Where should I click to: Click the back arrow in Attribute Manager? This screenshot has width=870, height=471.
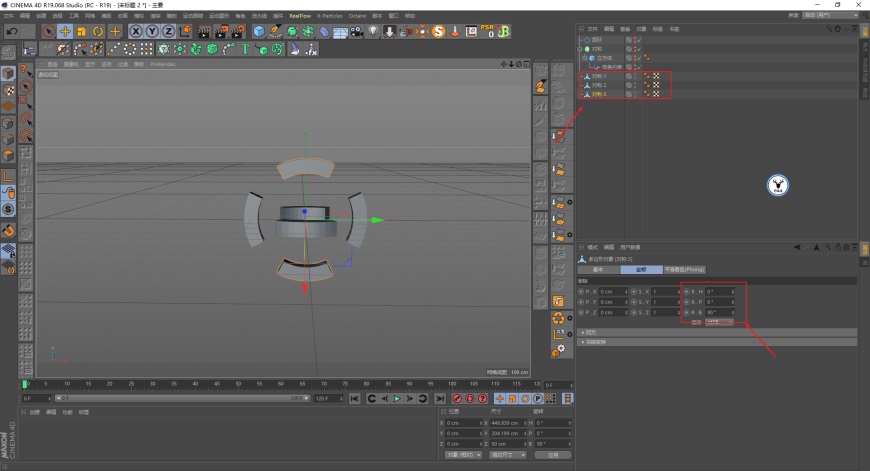tap(797, 247)
